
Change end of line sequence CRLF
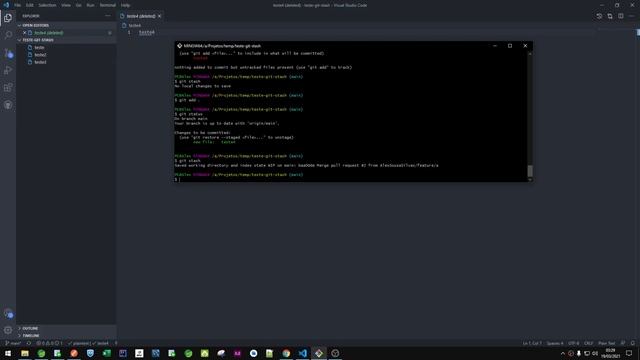point(588,343)
